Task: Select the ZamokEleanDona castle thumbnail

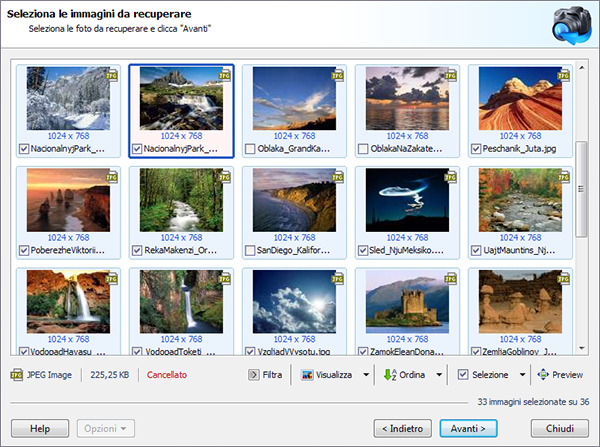Action: [x=407, y=302]
